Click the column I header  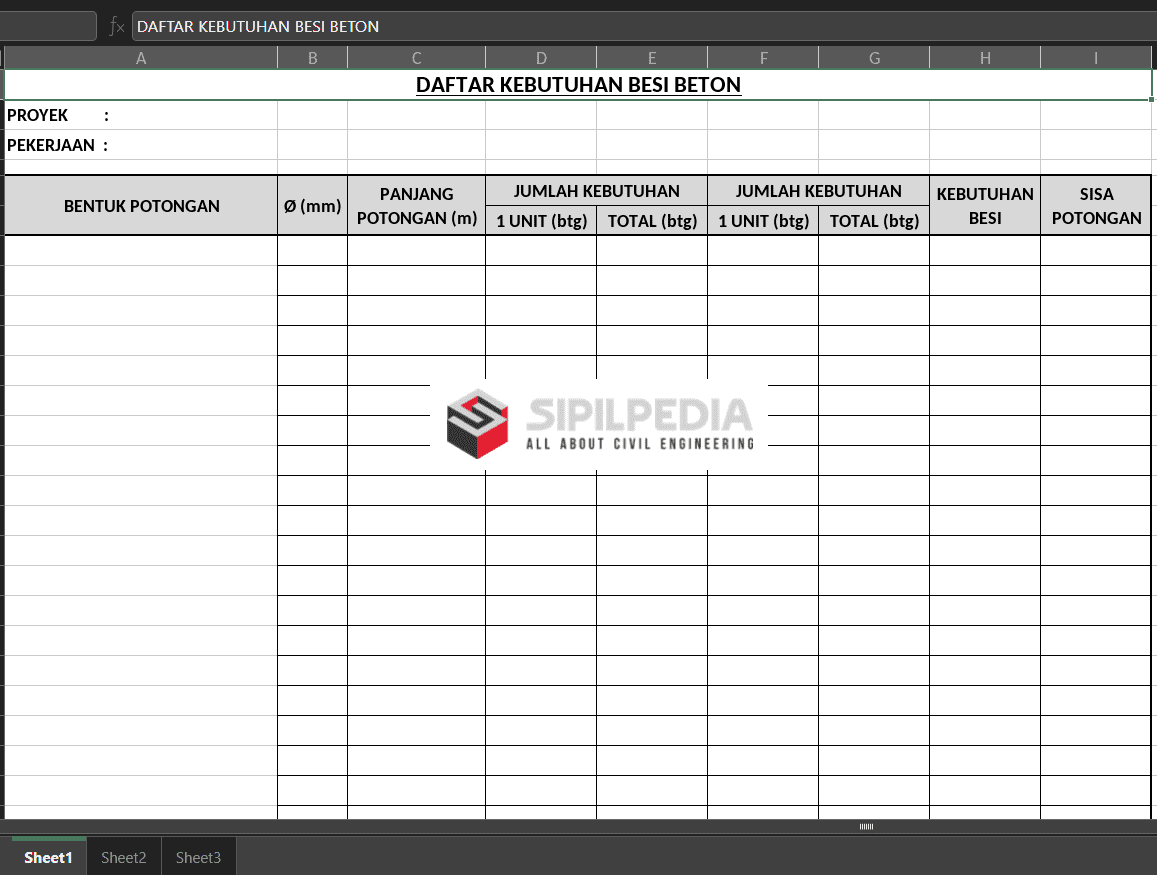click(1096, 58)
